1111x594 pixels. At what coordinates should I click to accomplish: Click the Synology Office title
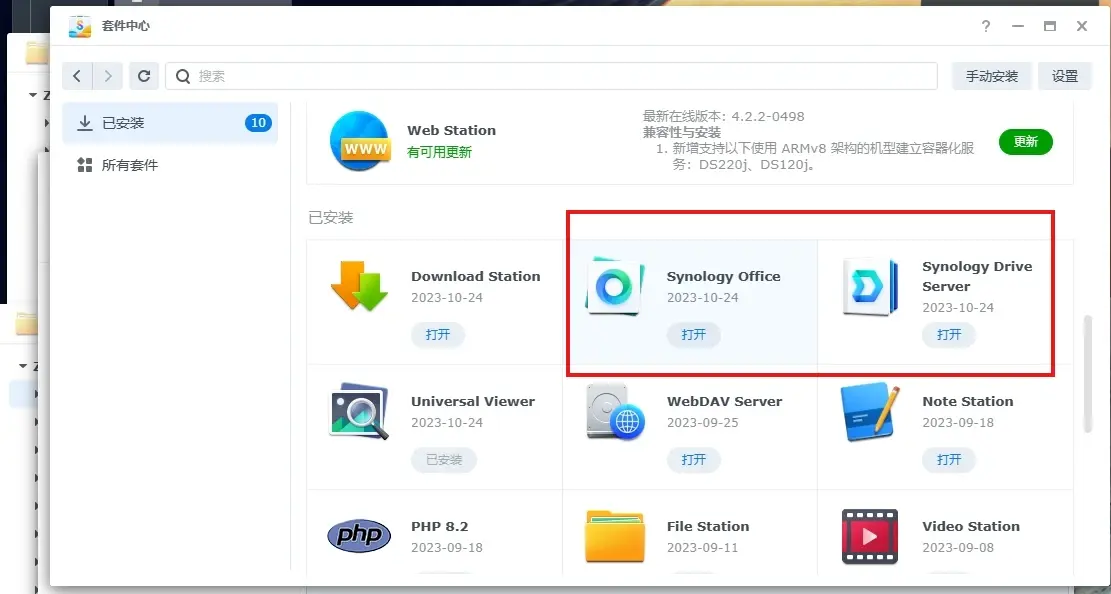723,276
